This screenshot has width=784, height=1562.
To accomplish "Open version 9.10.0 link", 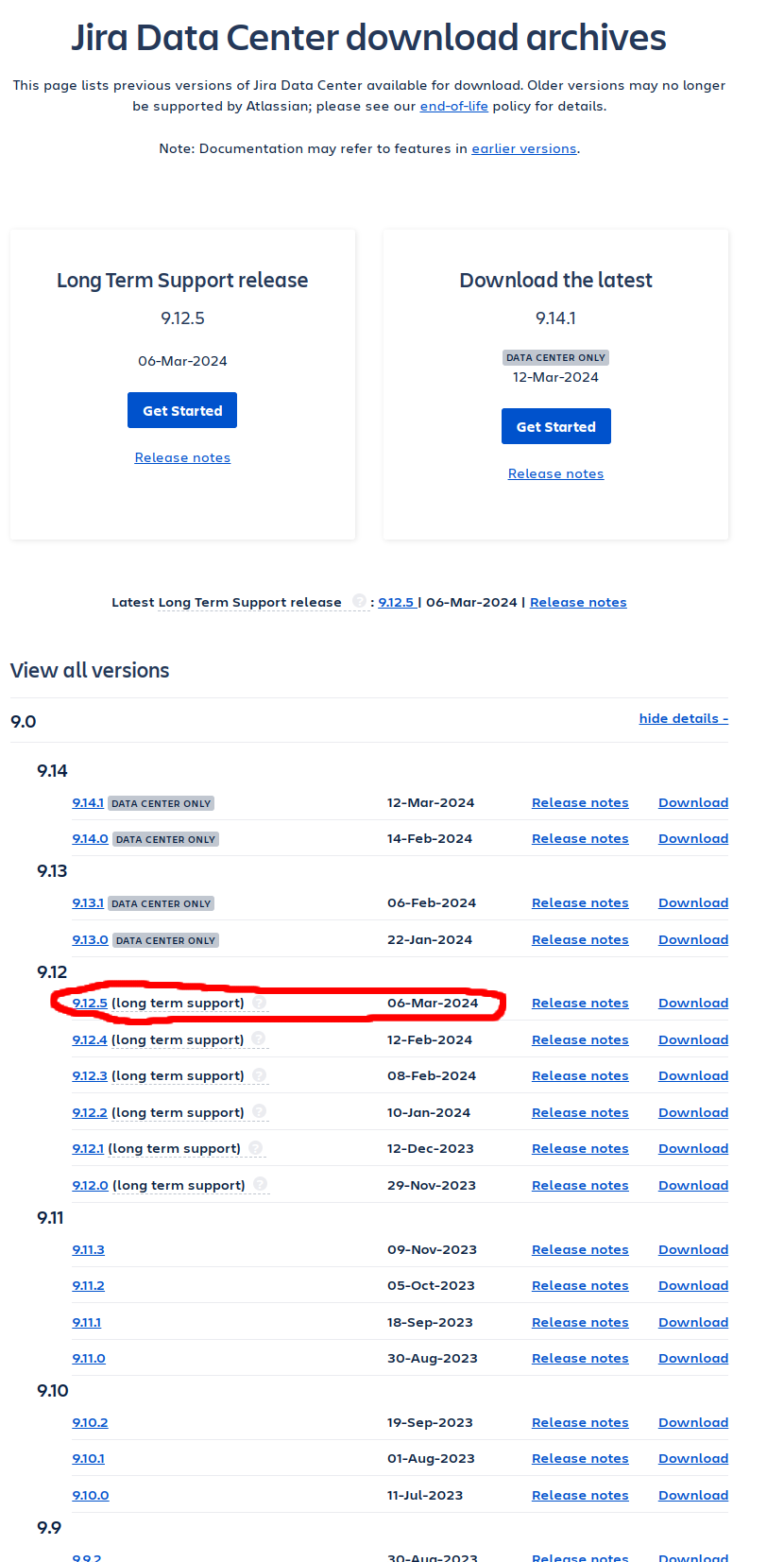I will [91, 1495].
